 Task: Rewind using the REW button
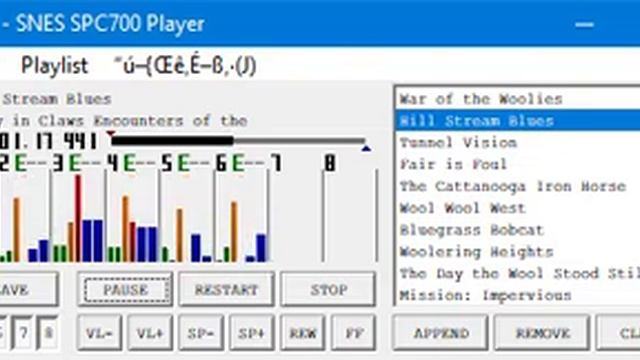click(x=303, y=333)
